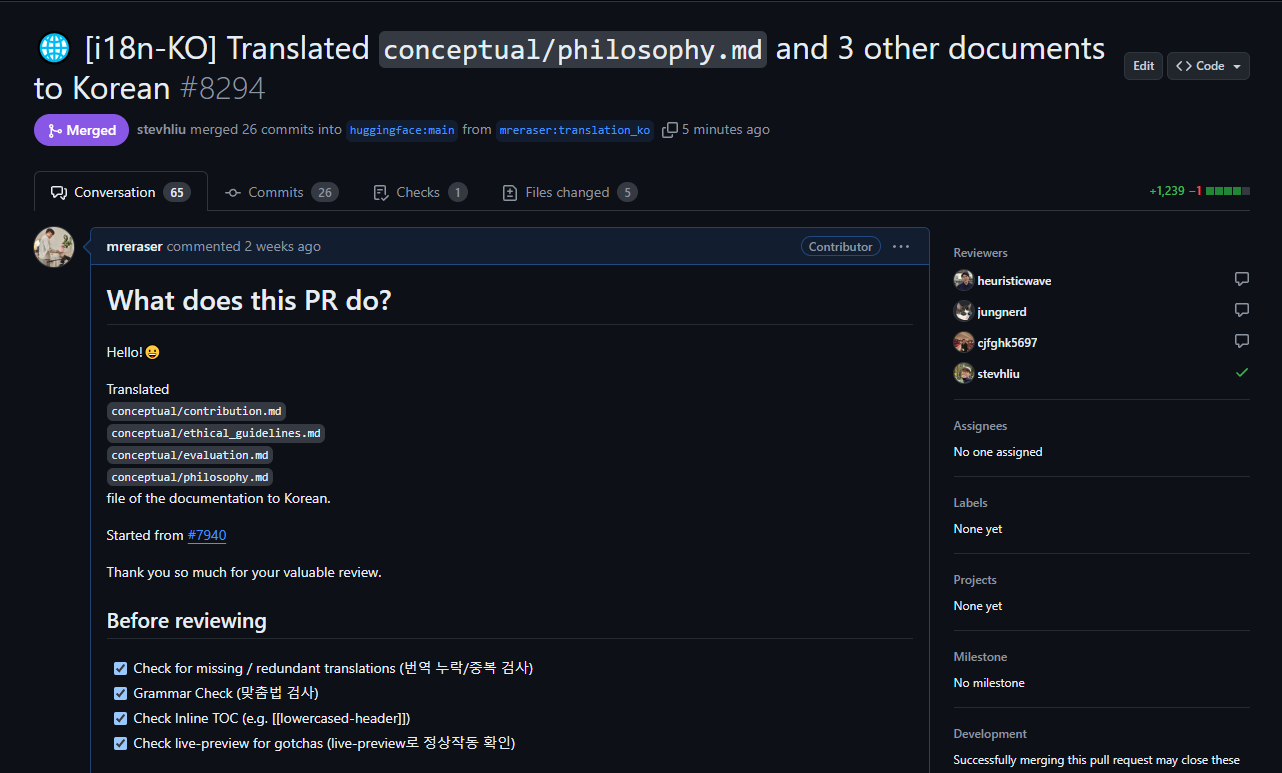Click the copy branch name icon
This screenshot has height=773, width=1282.
point(670,130)
